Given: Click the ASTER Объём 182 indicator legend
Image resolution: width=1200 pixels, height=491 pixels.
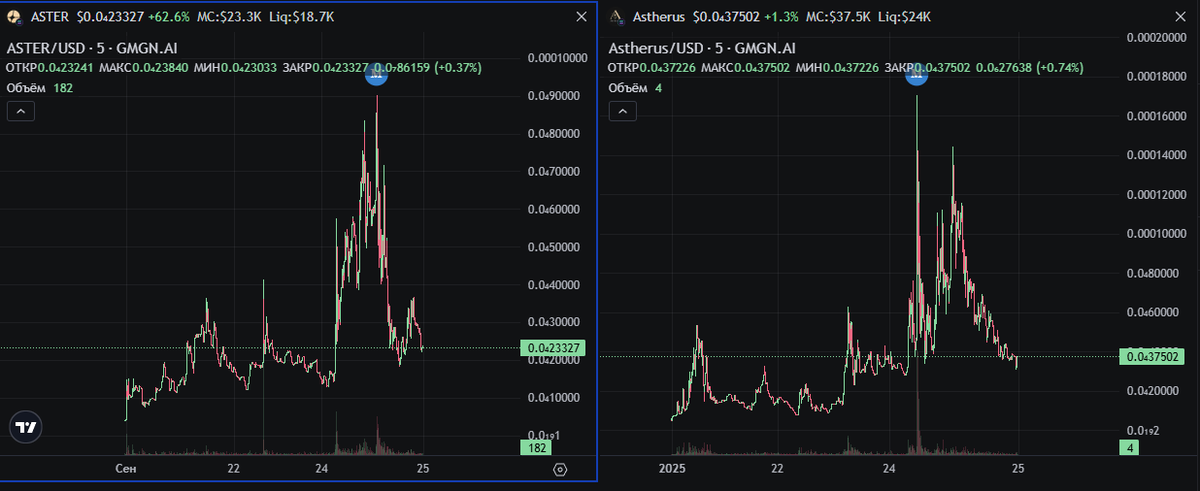Looking at the screenshot, I should click(40, 88).
